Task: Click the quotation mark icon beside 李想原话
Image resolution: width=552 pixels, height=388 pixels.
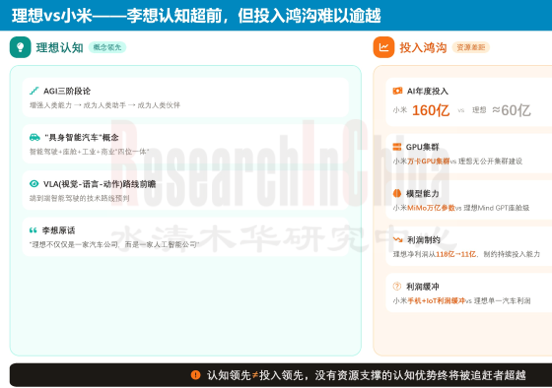Action: point(33,230)
